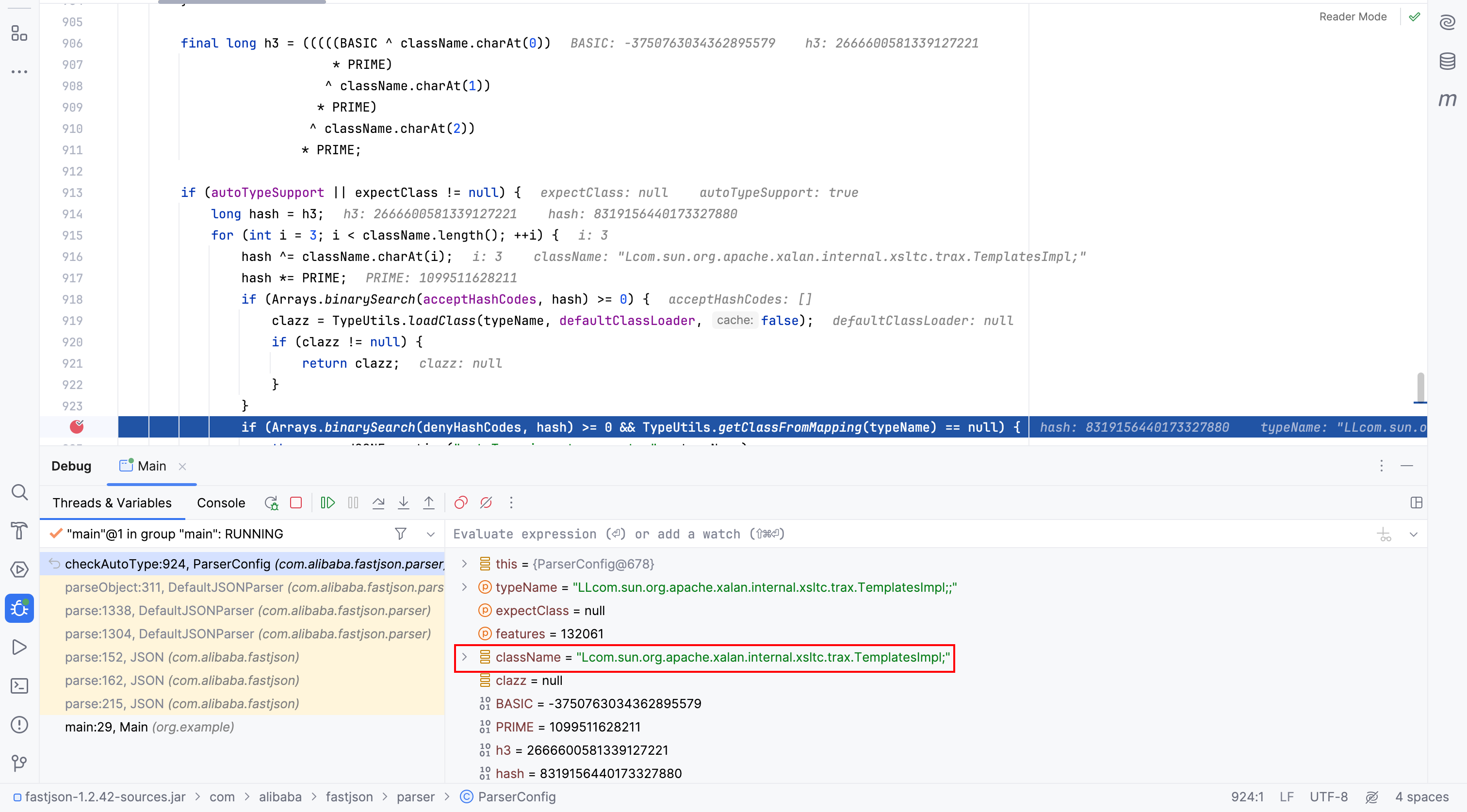Image resolution: width=1467 pixels, height=812 pixels.
Task: Stop the debug session
Action: (296, 503)
